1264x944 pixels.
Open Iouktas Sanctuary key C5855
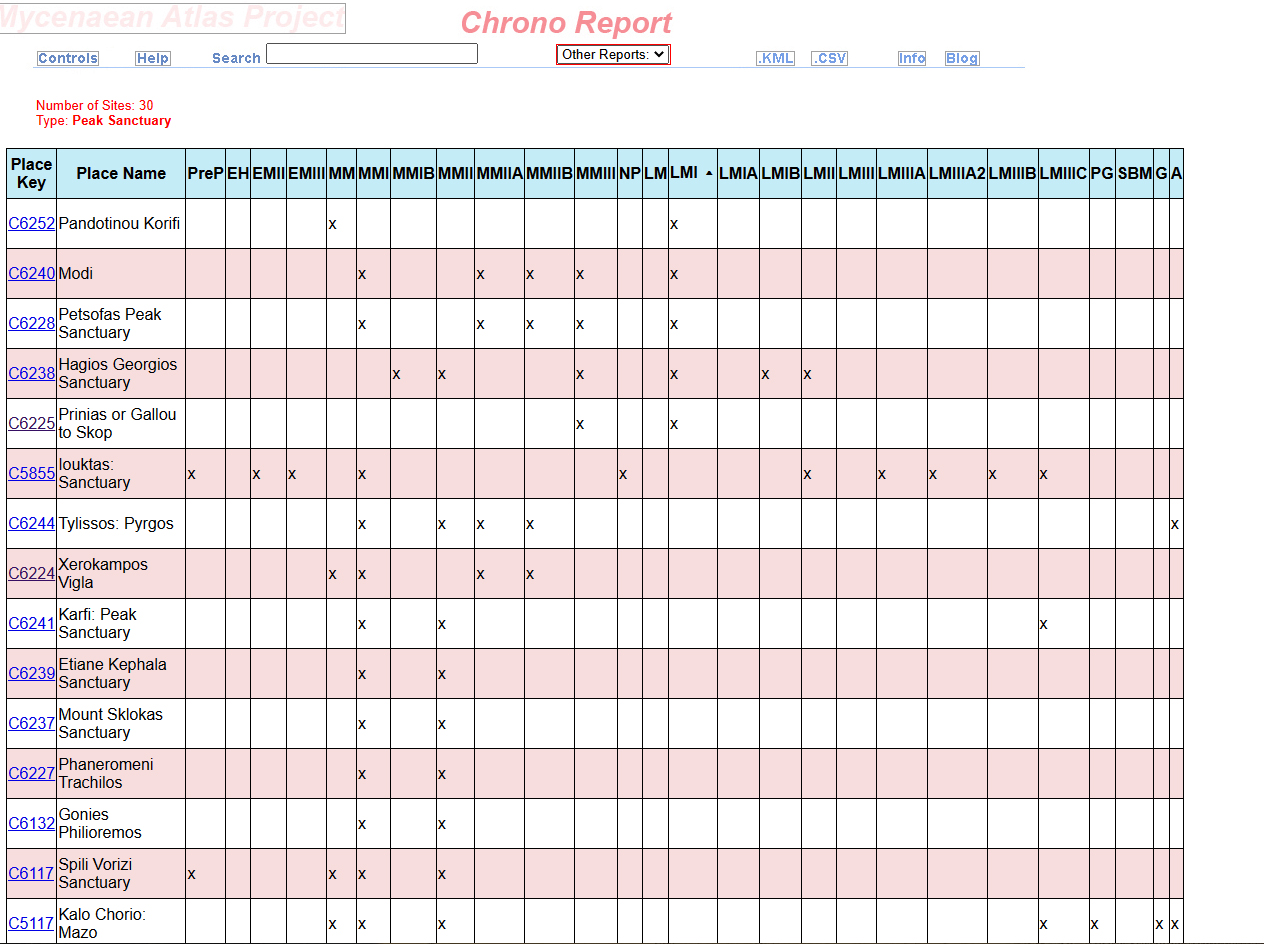click(x=31, y=474)
